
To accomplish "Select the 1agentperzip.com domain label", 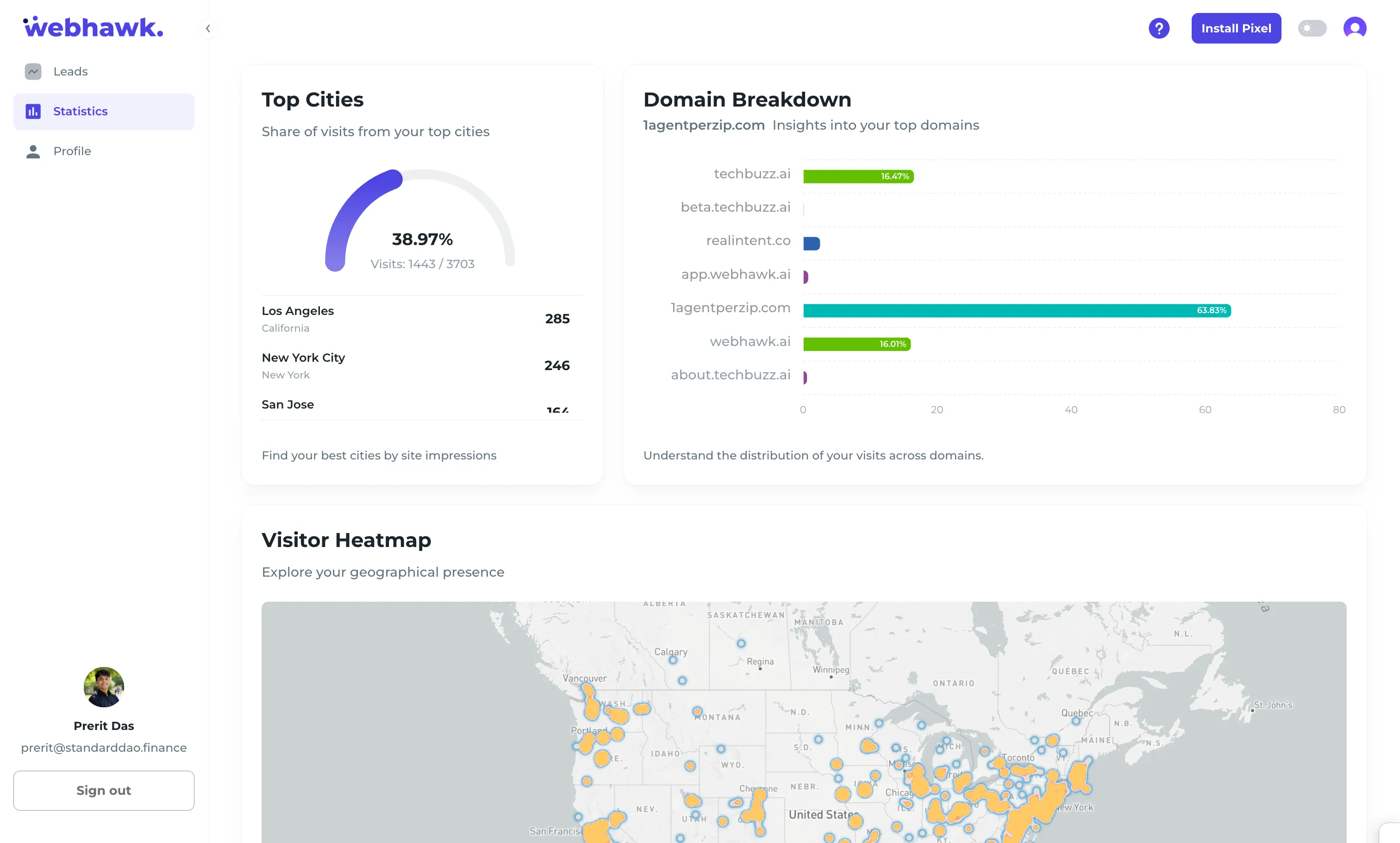I will pos(730,308).
